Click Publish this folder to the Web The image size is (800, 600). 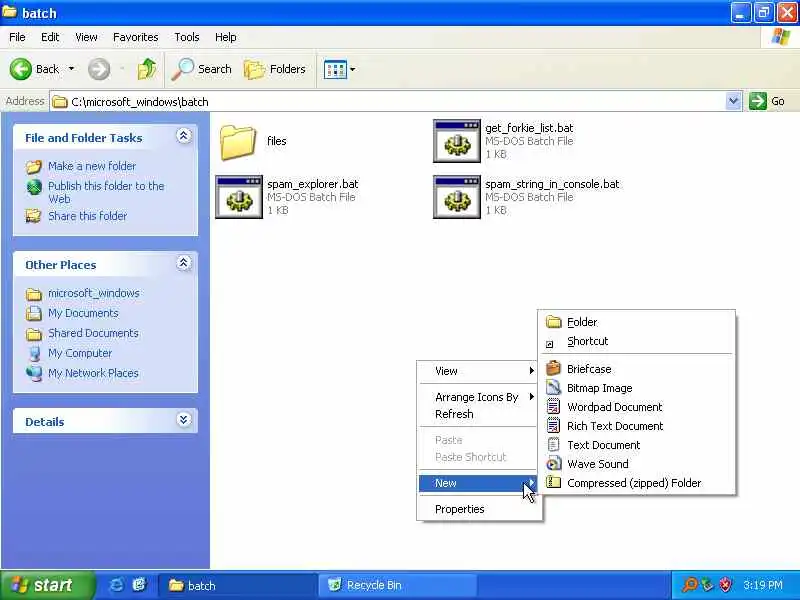tap(106, 192)
